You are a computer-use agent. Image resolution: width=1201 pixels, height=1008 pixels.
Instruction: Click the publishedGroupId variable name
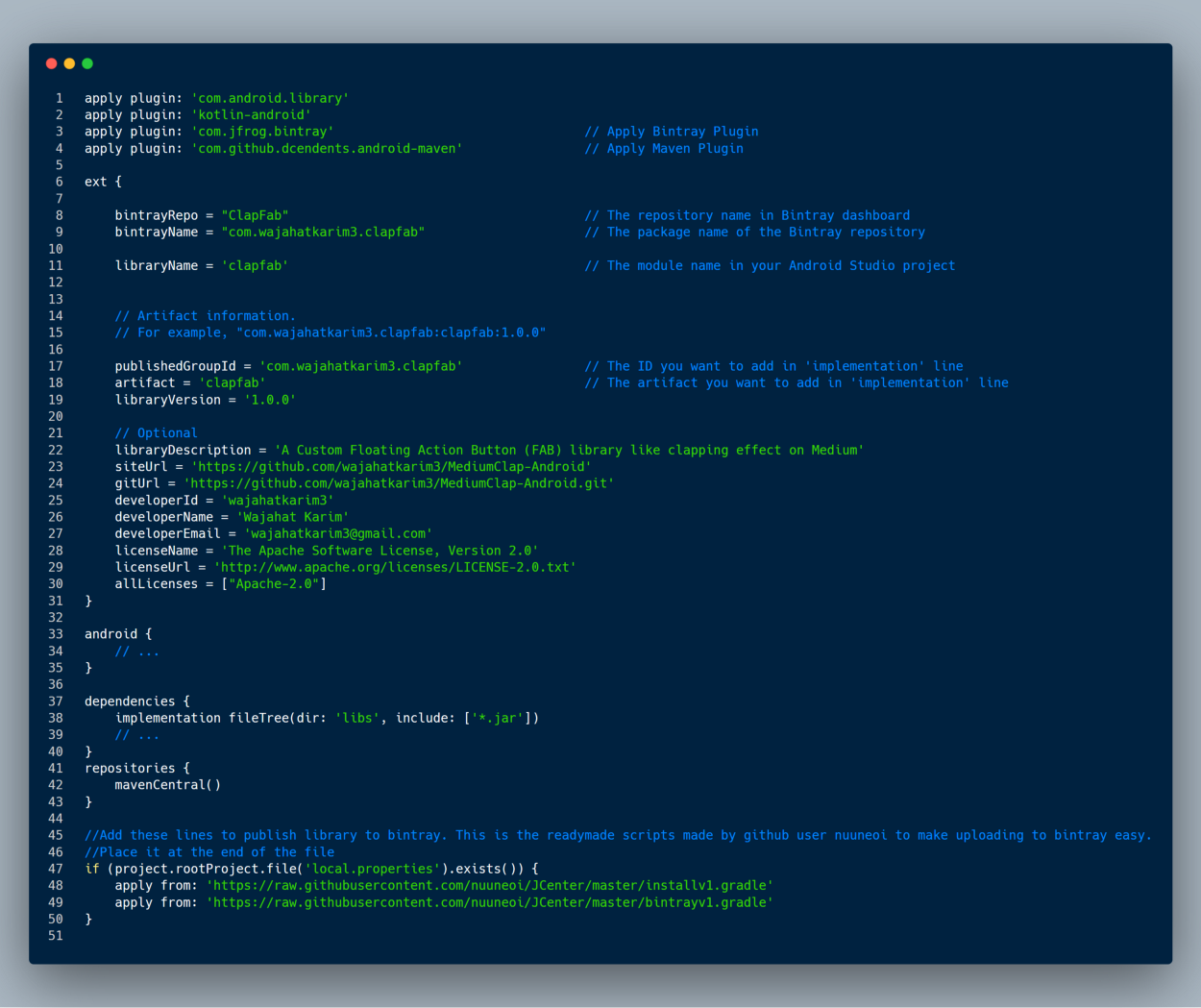tap(175, 366)
